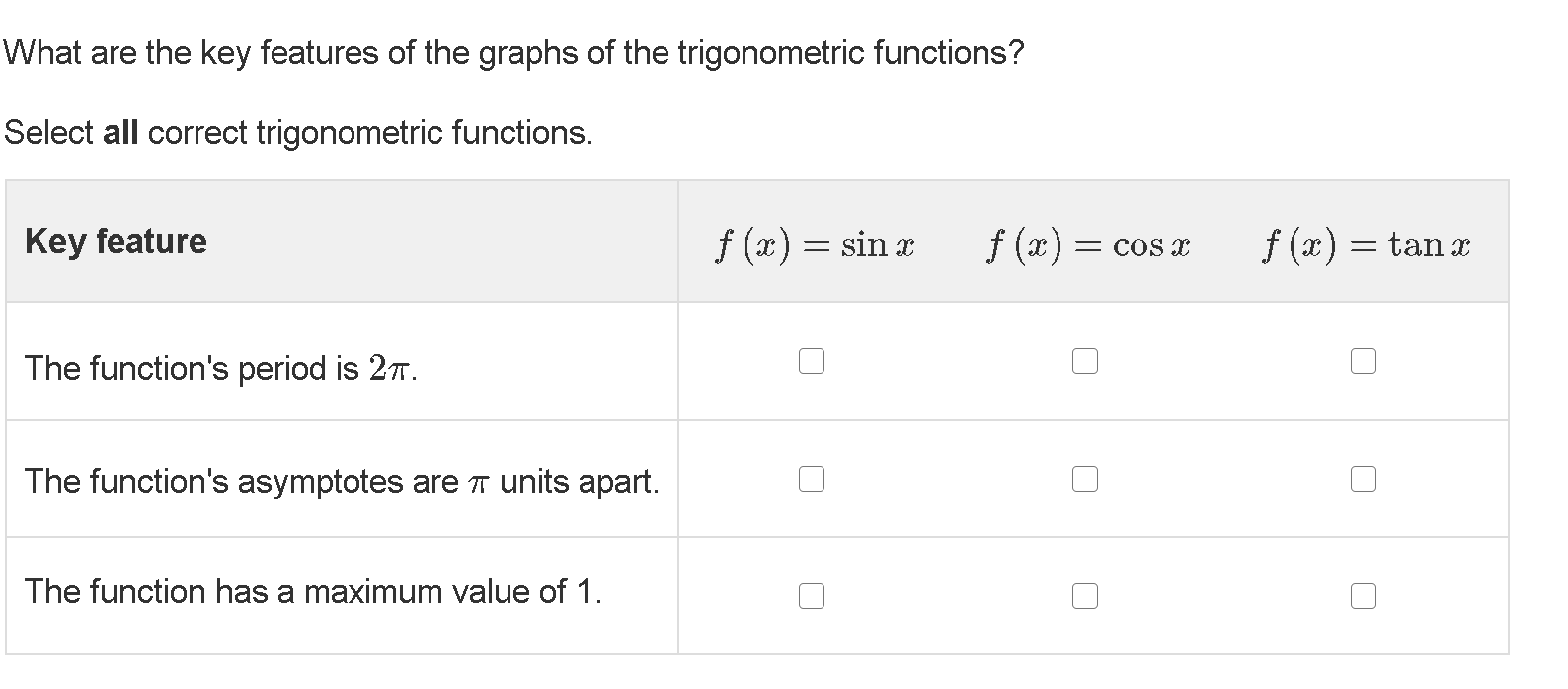This screenshot has width=1568, height=689.
Task: Check cos x for maximum value 1
Action: 1084,596
